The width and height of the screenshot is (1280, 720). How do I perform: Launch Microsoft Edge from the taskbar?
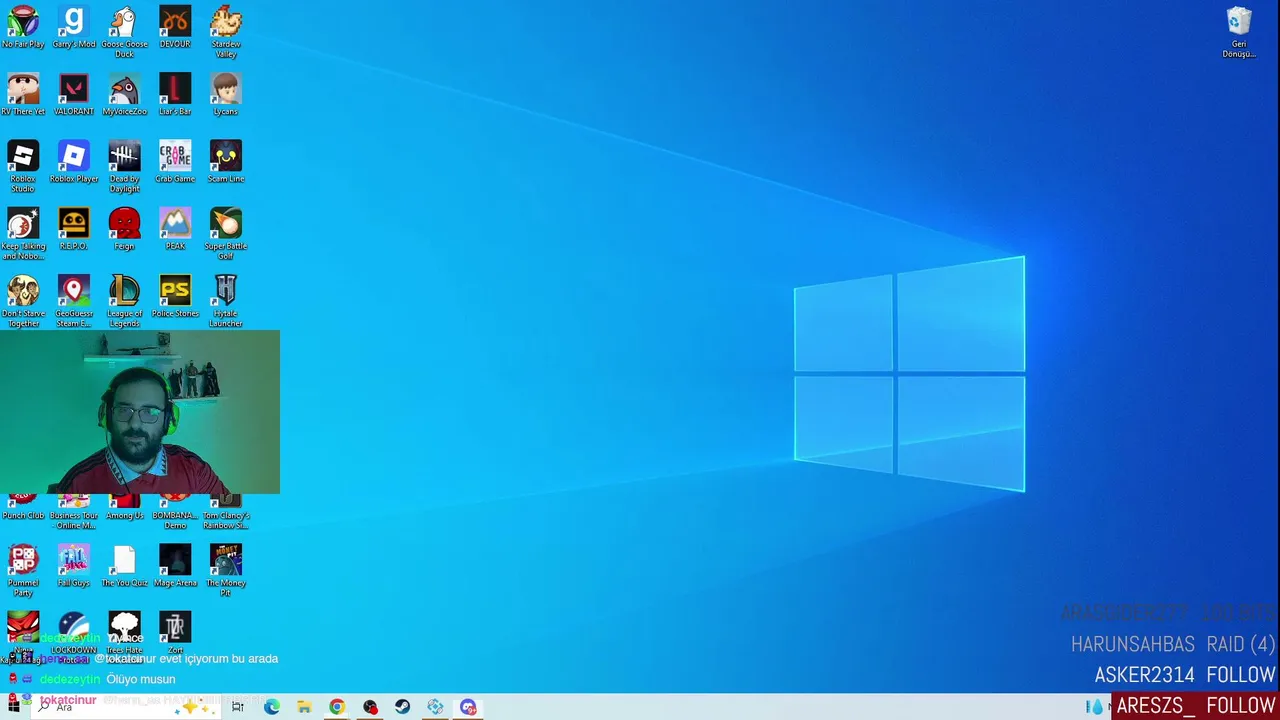point(271,707)
